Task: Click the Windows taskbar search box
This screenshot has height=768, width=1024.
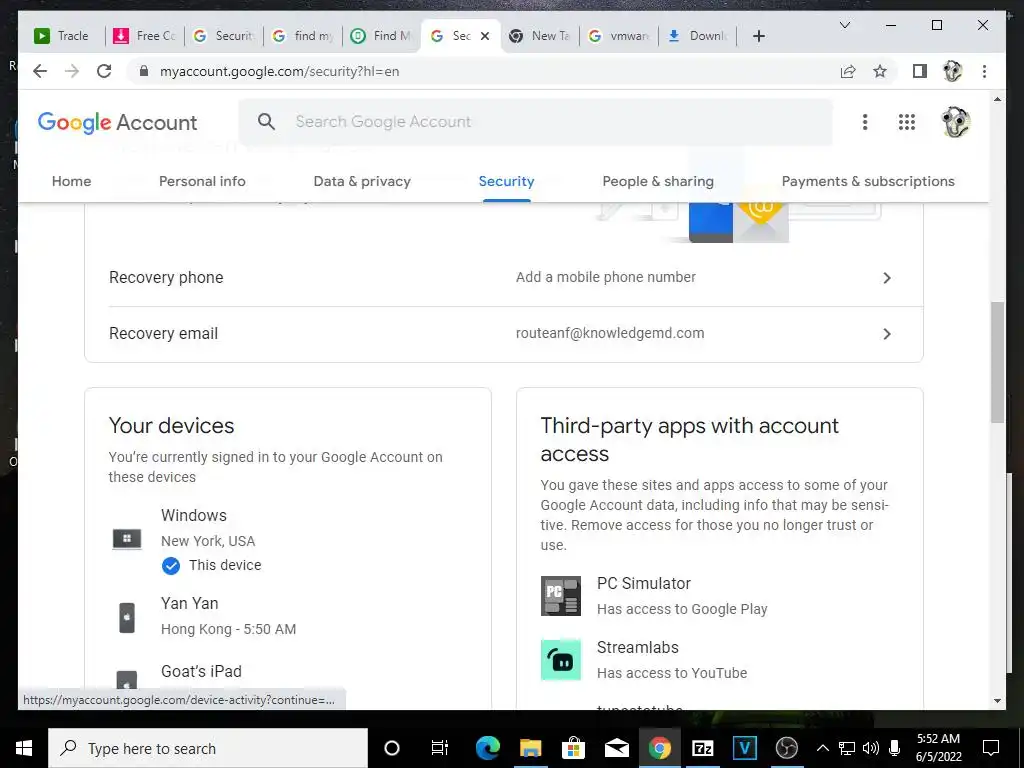Action: pos(208,748)
